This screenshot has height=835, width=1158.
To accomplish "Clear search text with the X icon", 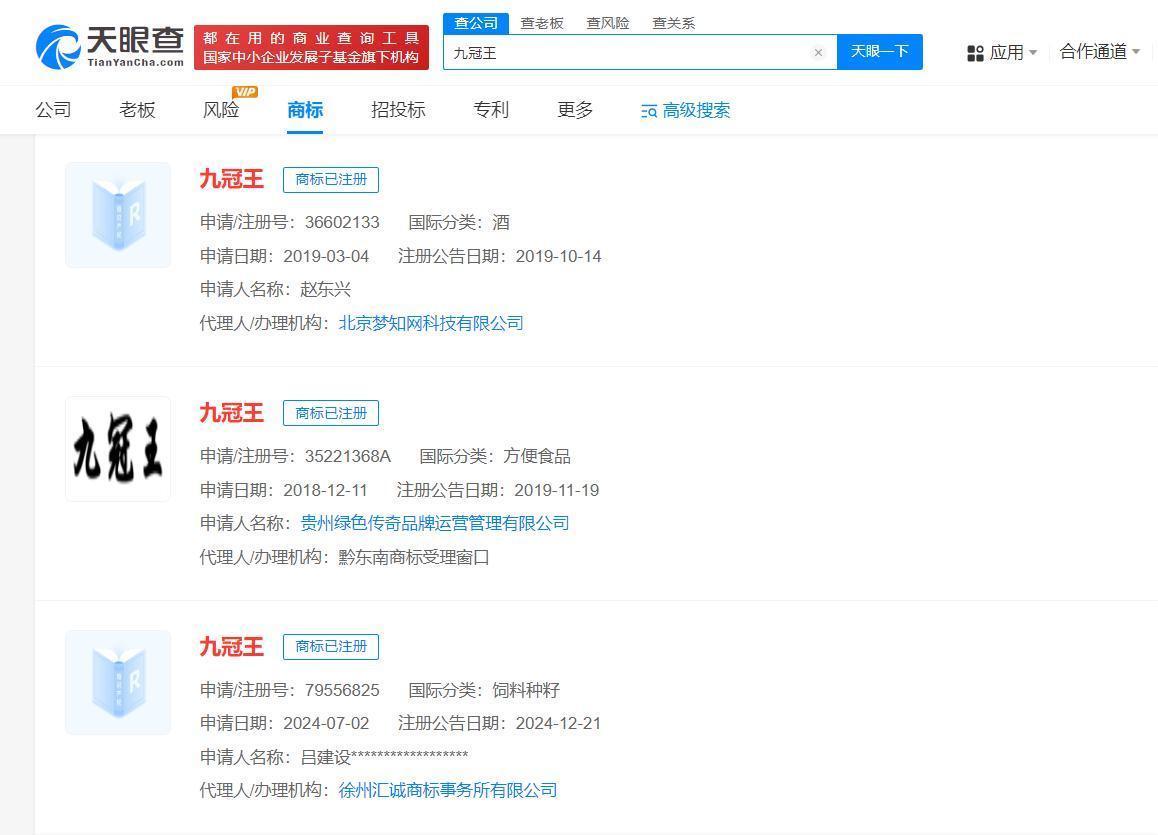I will [818, 53].
